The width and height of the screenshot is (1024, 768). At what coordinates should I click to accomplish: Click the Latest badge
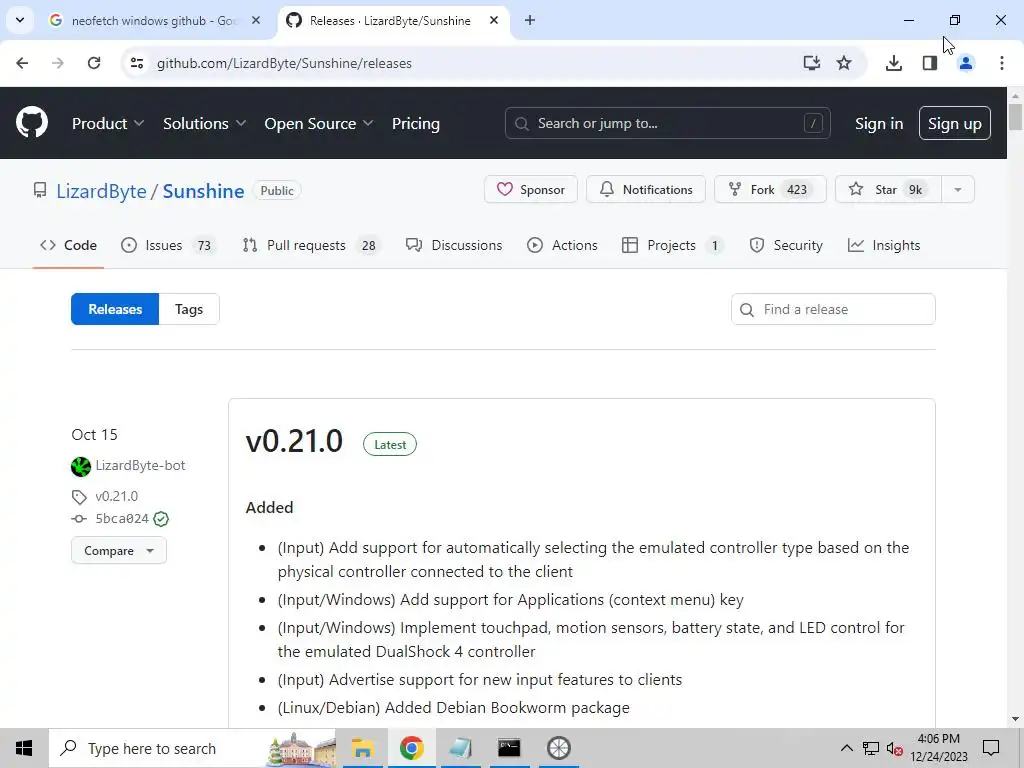390,444
